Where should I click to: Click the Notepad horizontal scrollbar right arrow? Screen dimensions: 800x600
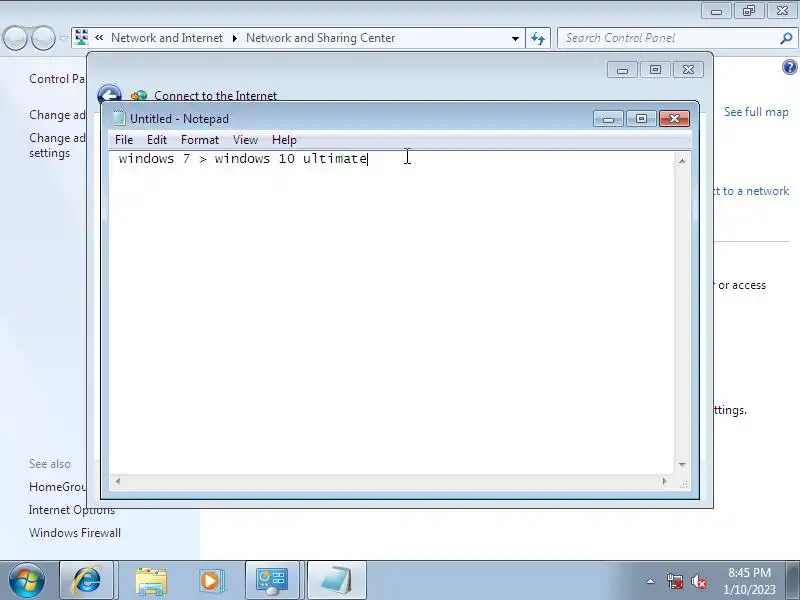point(664,481)
